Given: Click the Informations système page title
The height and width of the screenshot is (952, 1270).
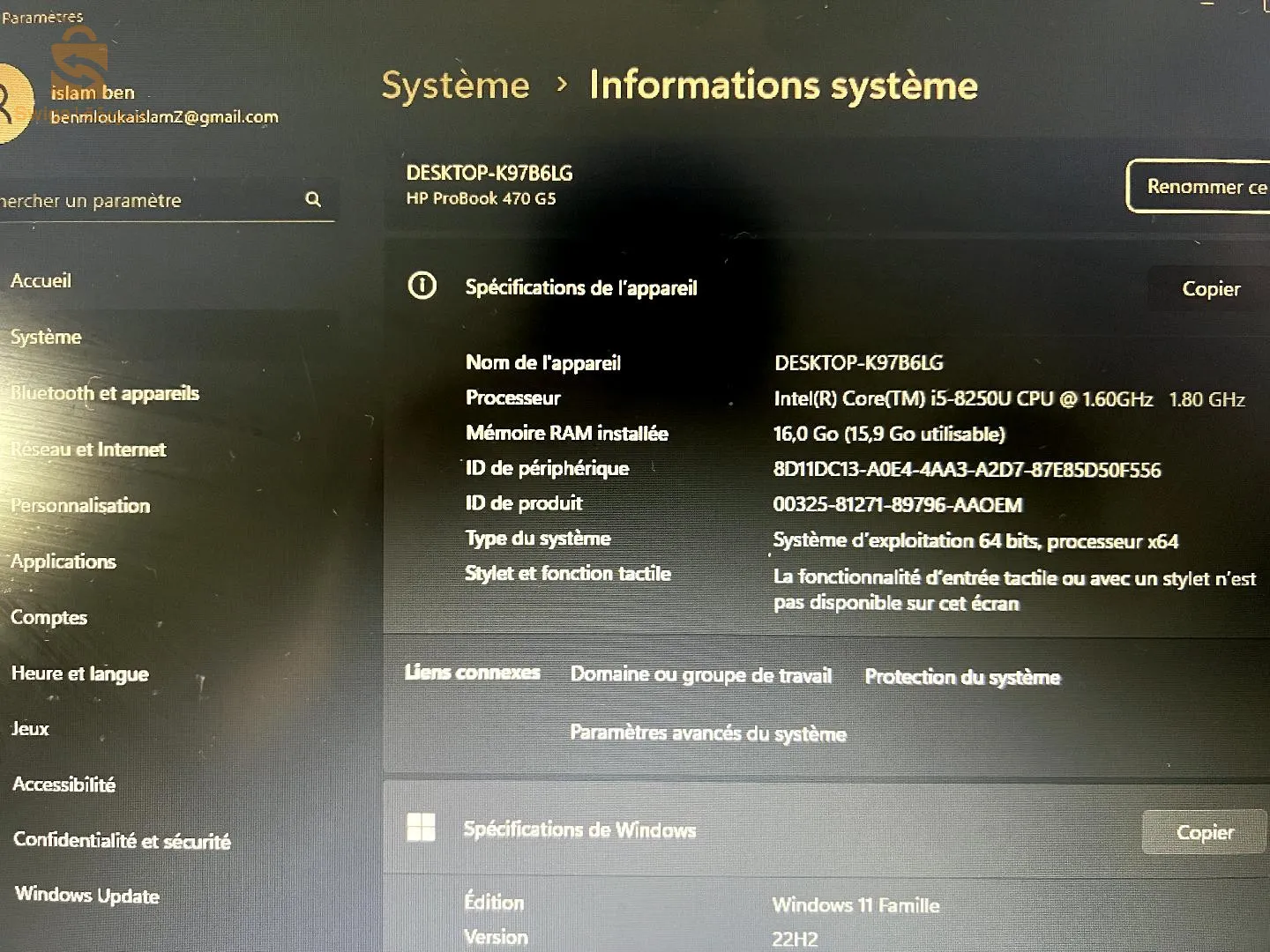Looking at the screenshot, I should coord(784,86).
